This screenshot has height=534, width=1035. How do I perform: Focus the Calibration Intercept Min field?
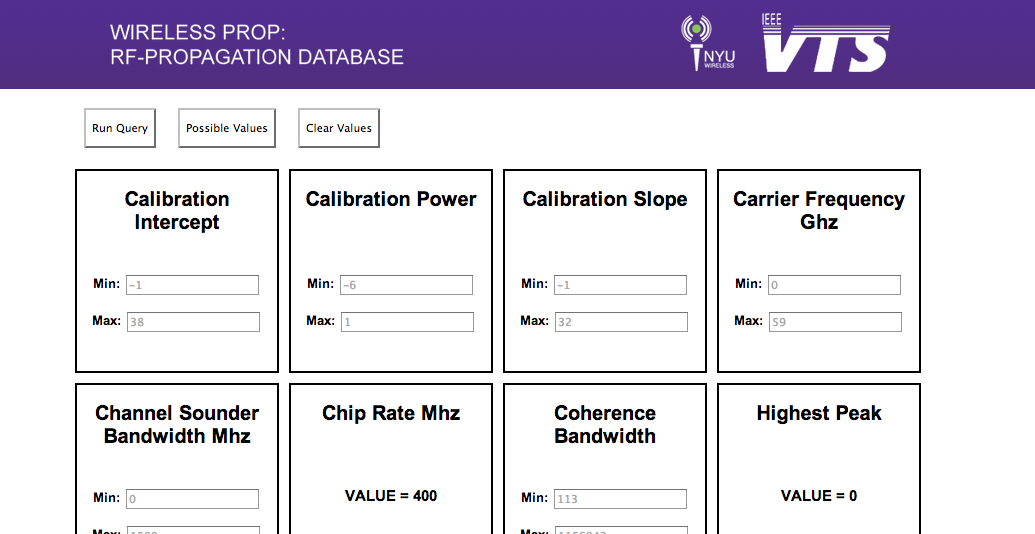192,285
